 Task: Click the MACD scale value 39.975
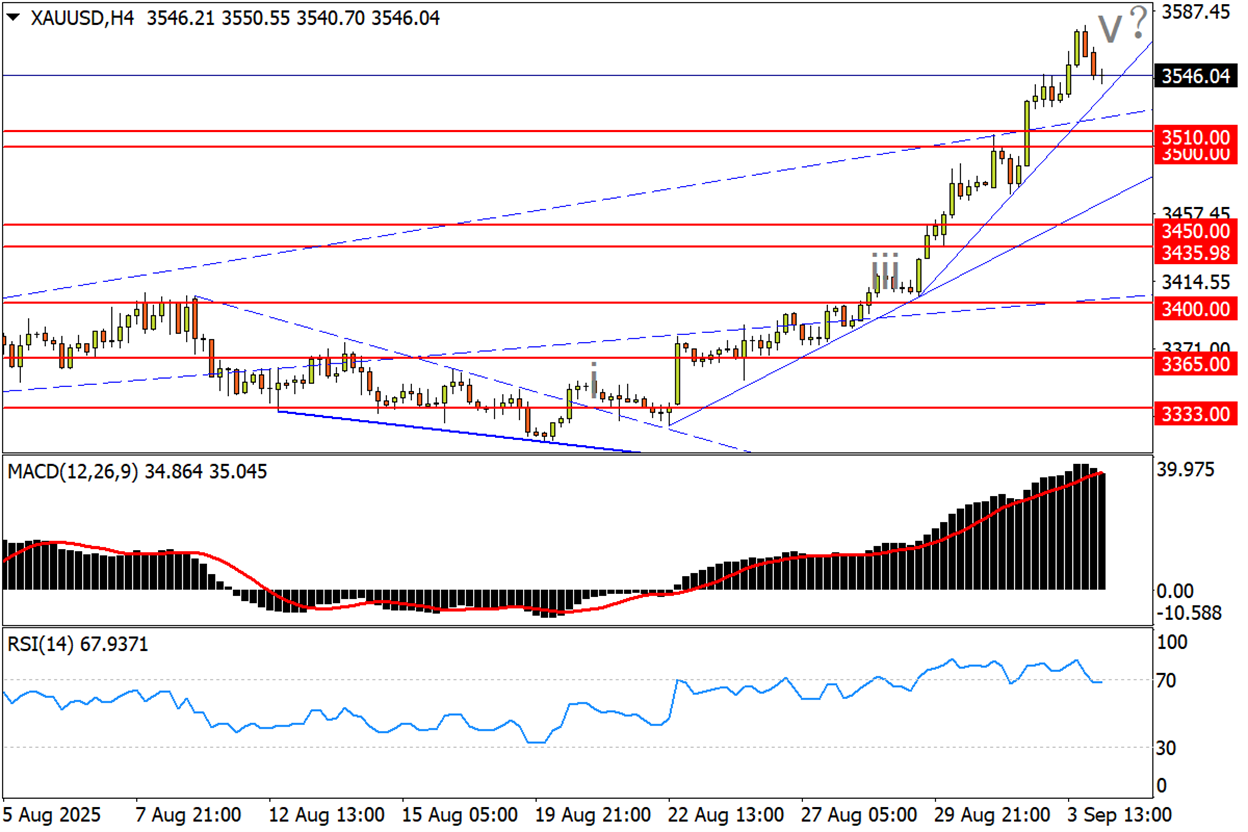1188,470
